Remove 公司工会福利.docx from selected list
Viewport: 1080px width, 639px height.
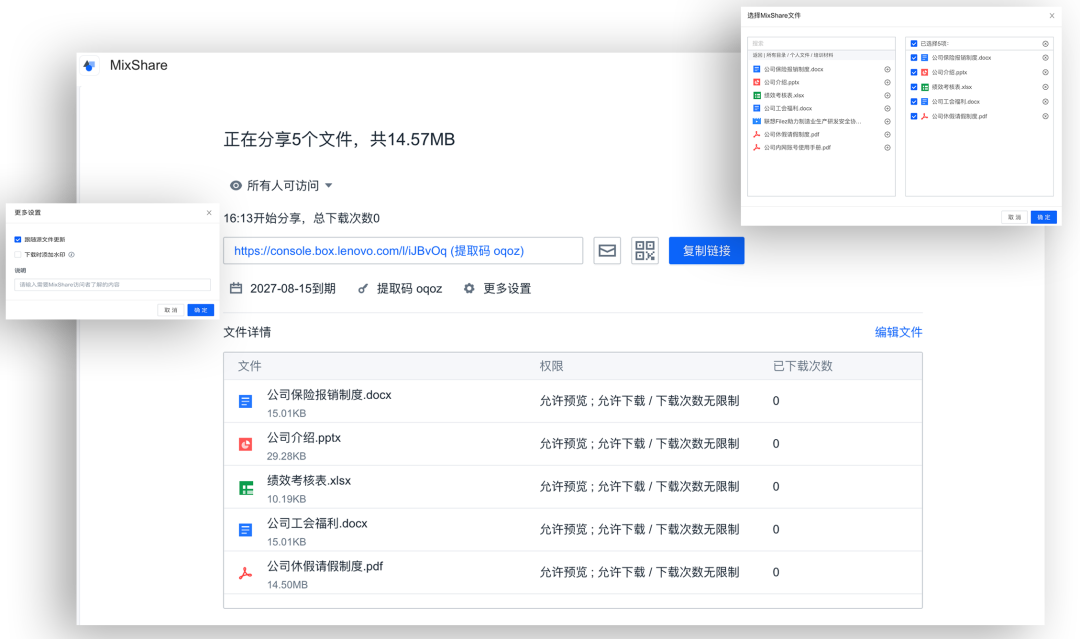pyautogui.click(x=1046, y=102)
